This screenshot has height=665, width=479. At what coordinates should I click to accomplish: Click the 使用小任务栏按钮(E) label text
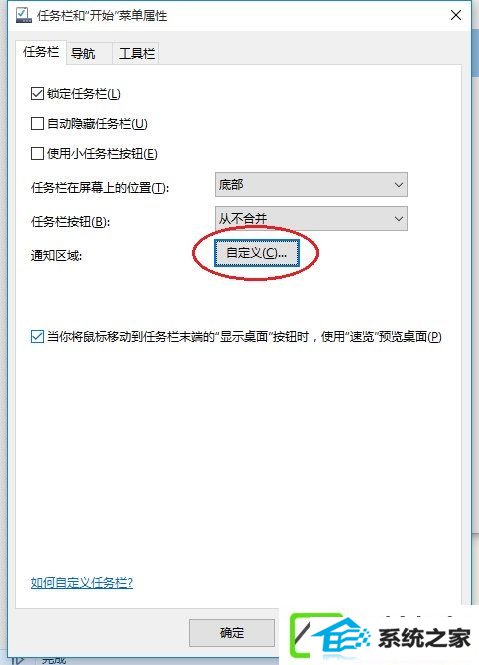click(102, 154)
